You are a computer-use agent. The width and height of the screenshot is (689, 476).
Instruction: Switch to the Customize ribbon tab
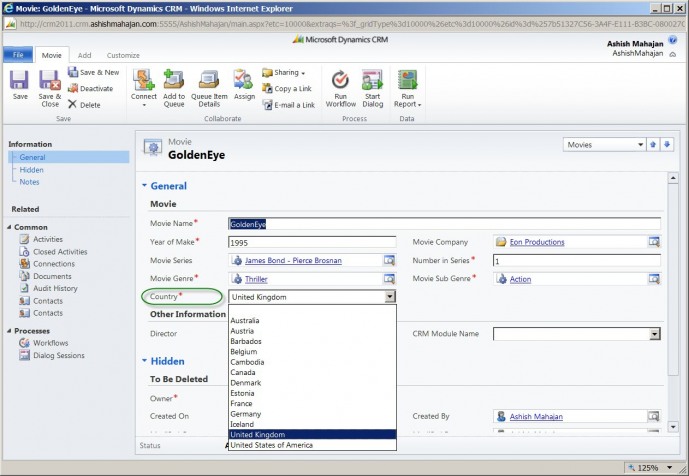tap(123, 55)
